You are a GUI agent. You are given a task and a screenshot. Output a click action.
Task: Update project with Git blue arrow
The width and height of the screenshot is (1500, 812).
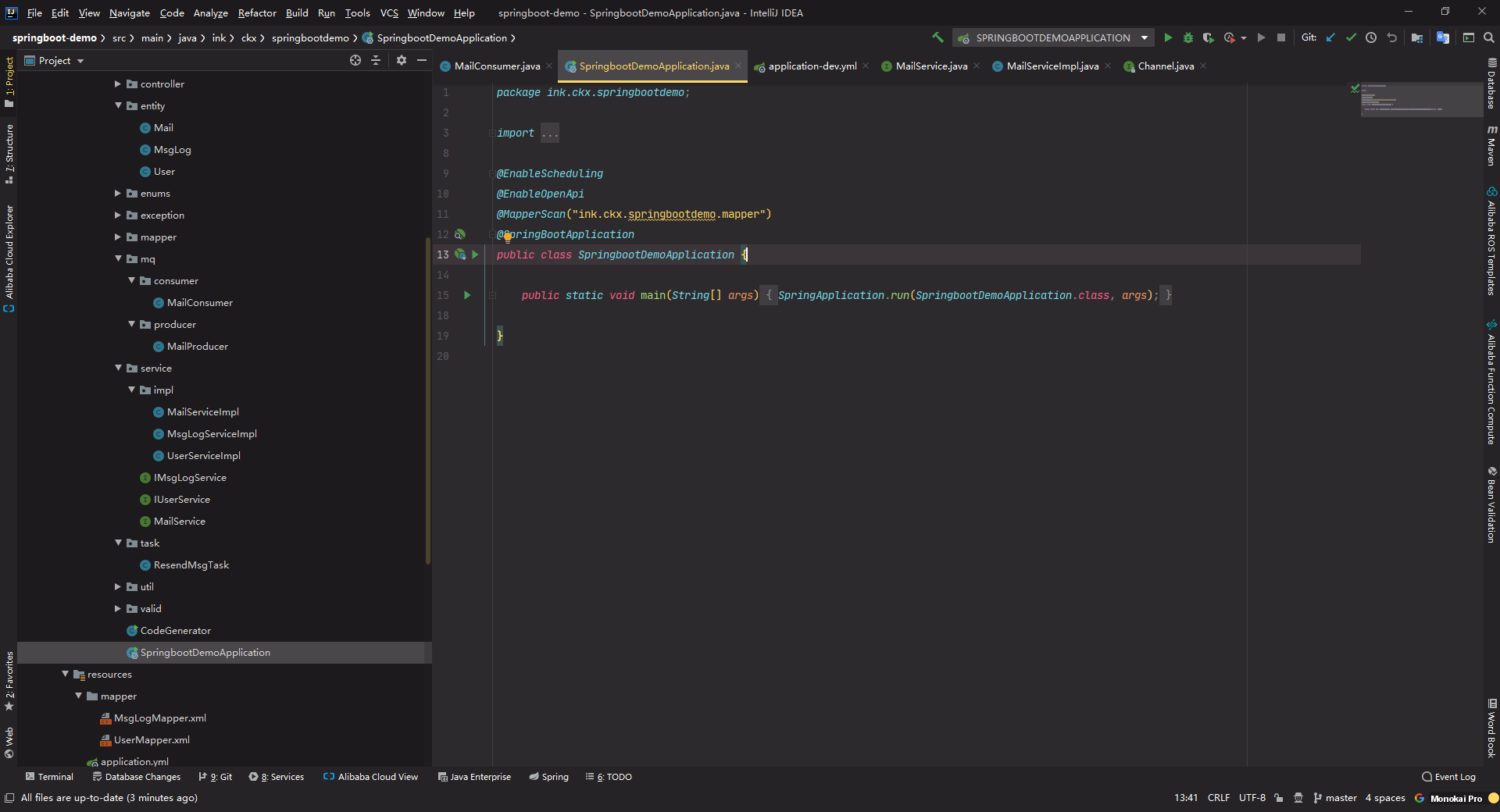[x=1330, y=37]
